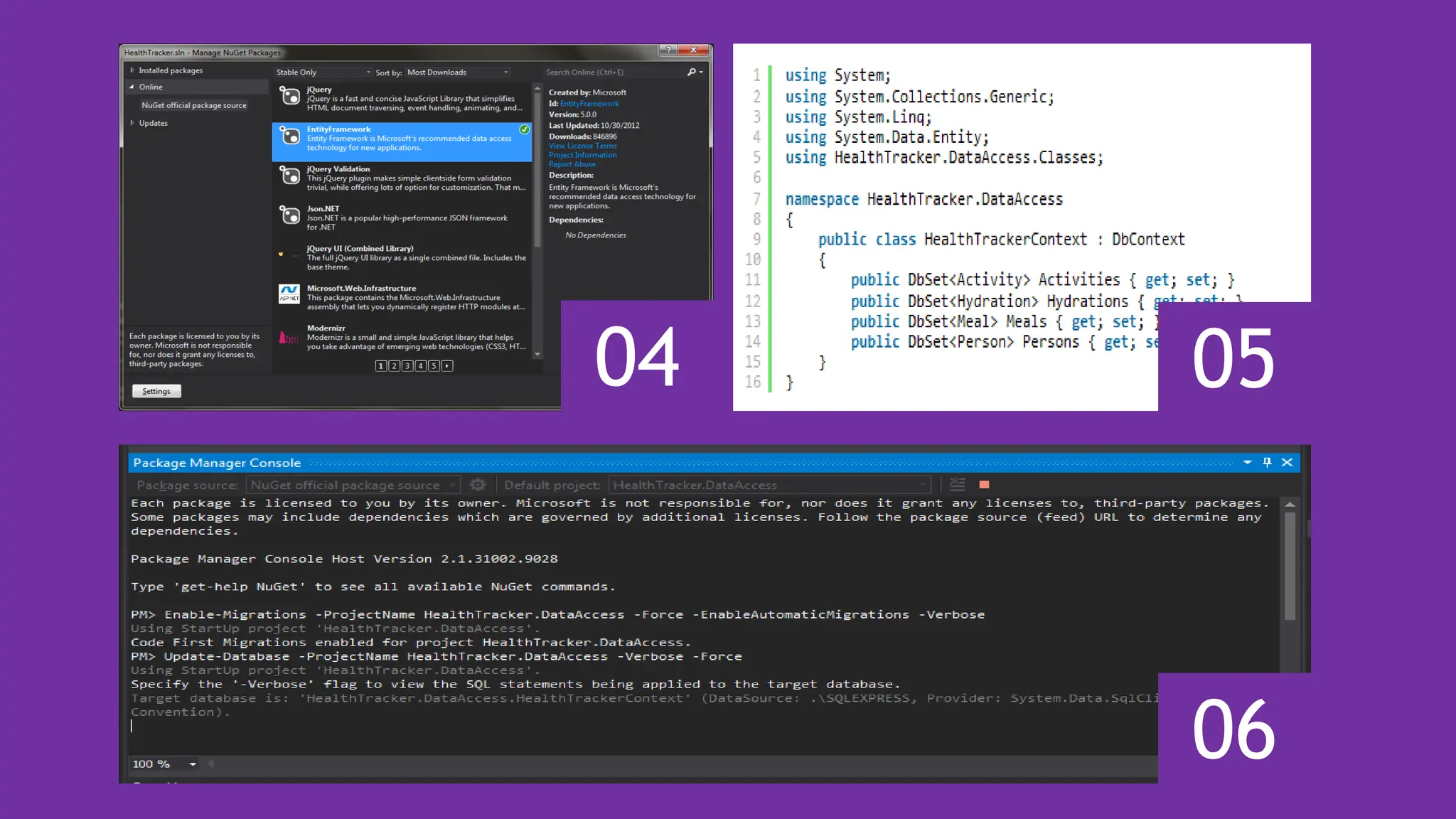Click the jQuery package icon
Image resolution: width=1456 pixels, height=819 pixels.
coord(289,96)
